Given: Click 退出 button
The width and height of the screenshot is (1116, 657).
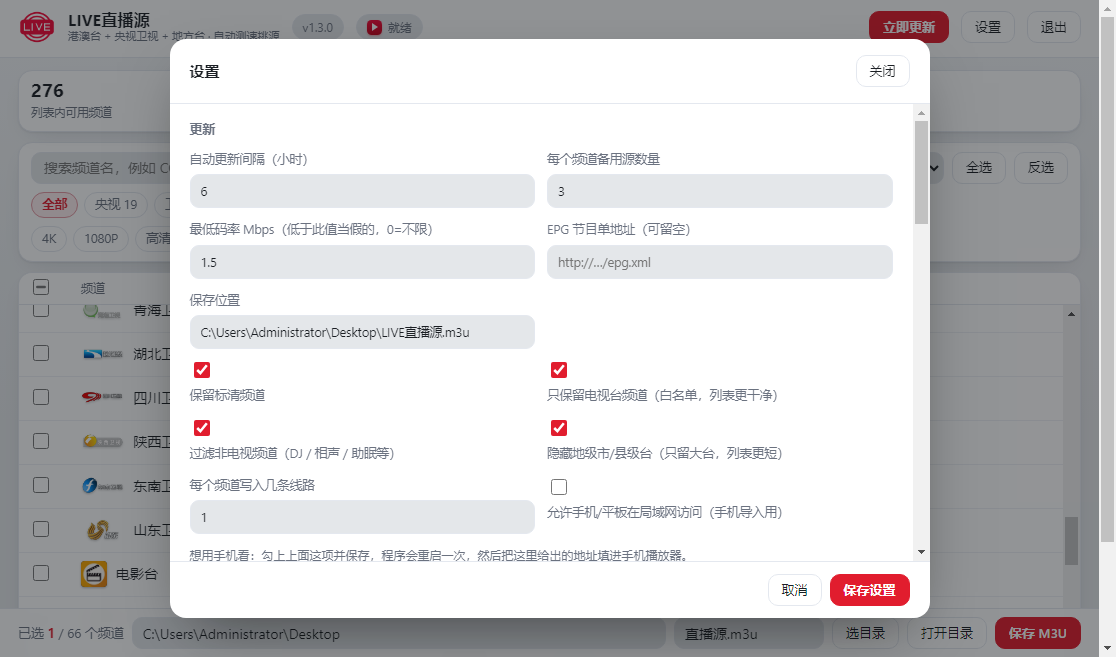Looking at the screenshot, I should tap(1053, 27).
